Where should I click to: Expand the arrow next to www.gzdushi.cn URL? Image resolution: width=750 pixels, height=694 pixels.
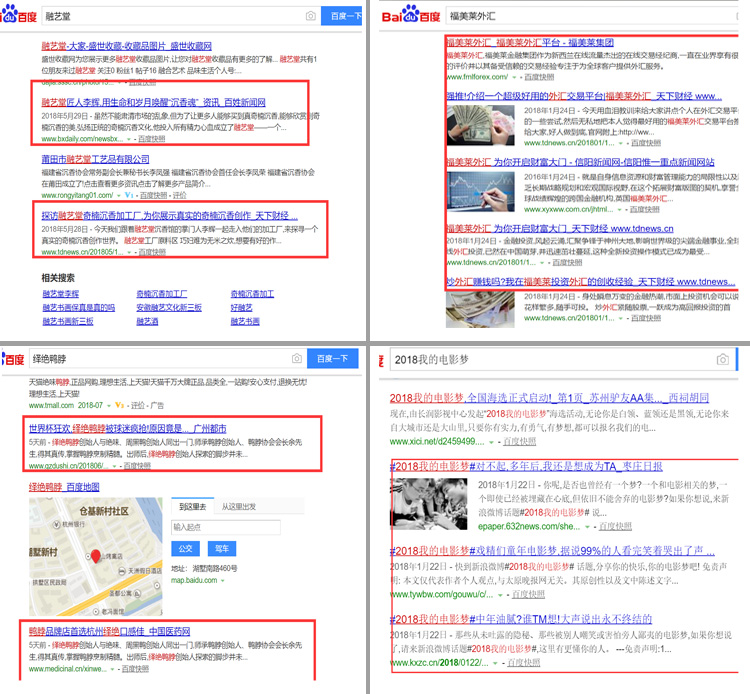114,466
